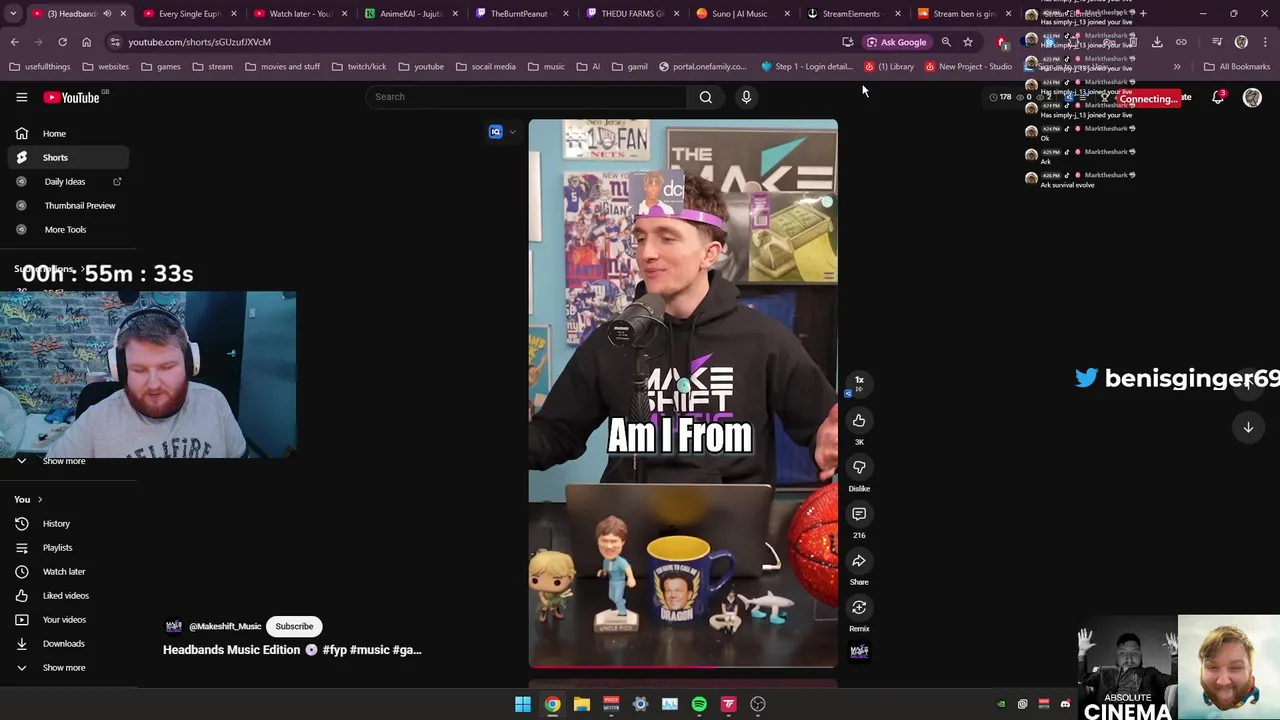Open Chrome three-dot menu
The height and width of the screenshot is (720, 1280).
(x=1265, y=42)
